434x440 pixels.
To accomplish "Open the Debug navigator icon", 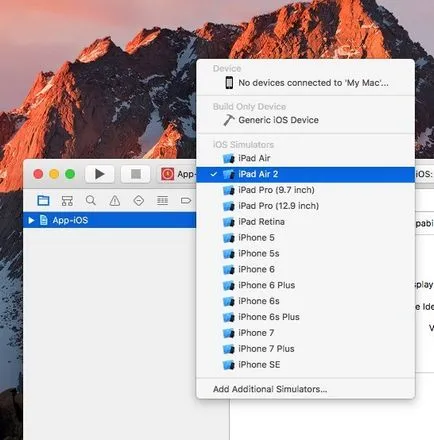I will pyautogui.click(x=162, y=200).
